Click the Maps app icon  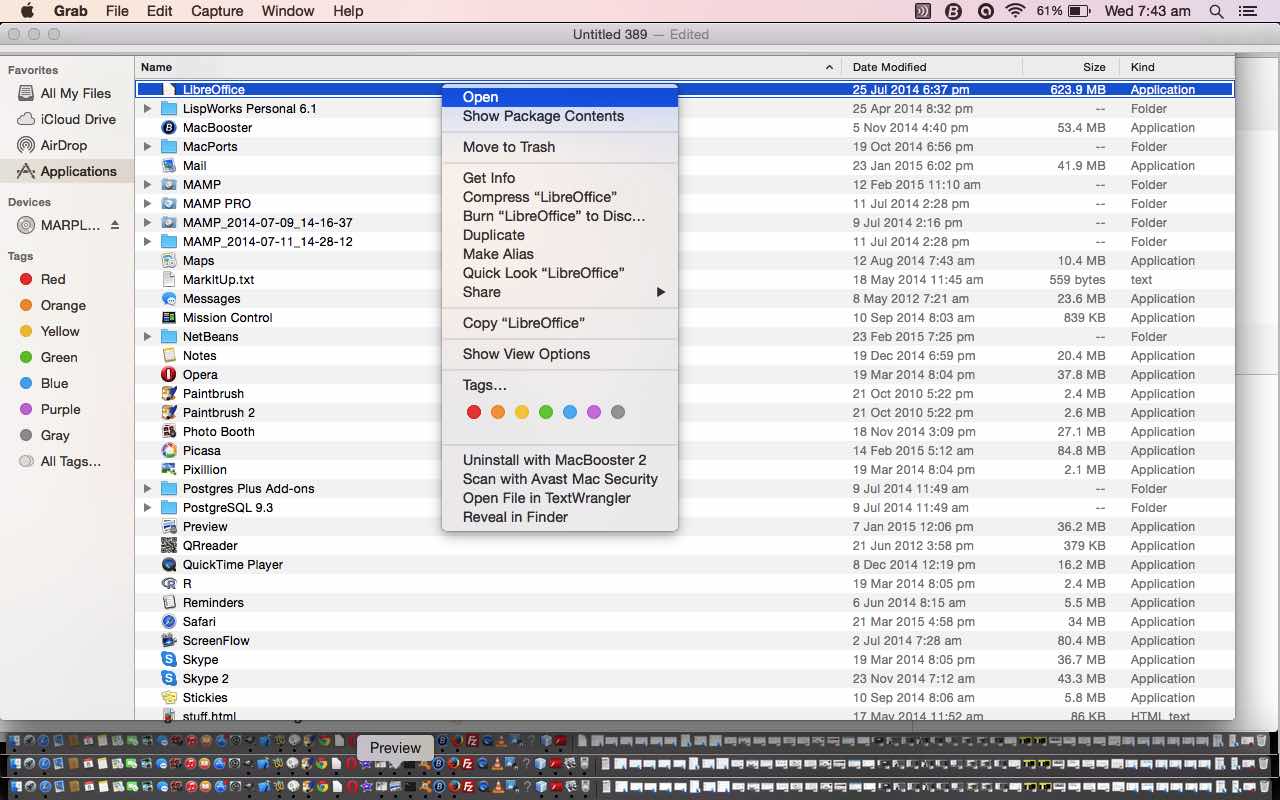tap(169, 261)
